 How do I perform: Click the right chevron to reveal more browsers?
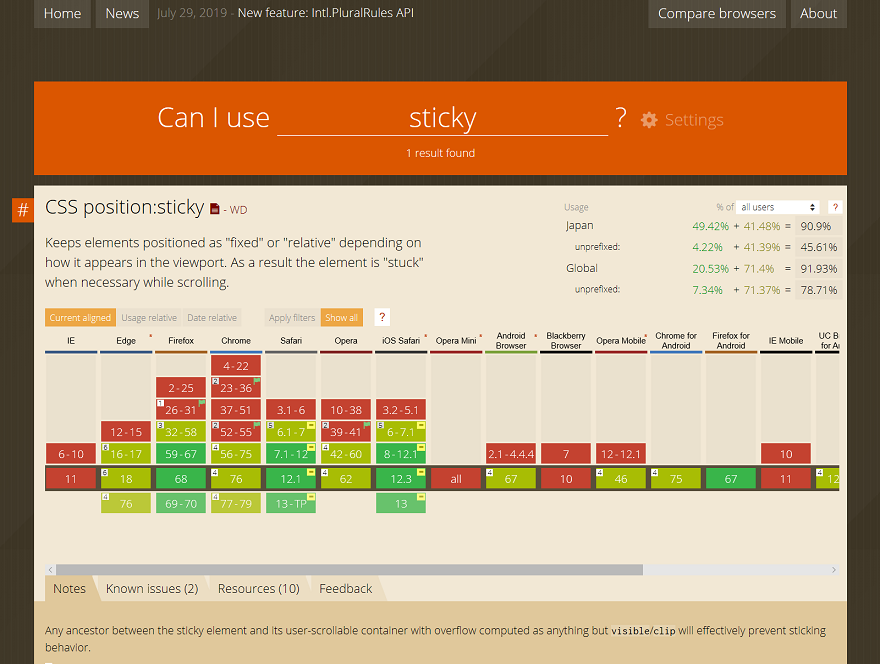pyautogui.click(x=836, y=568)
